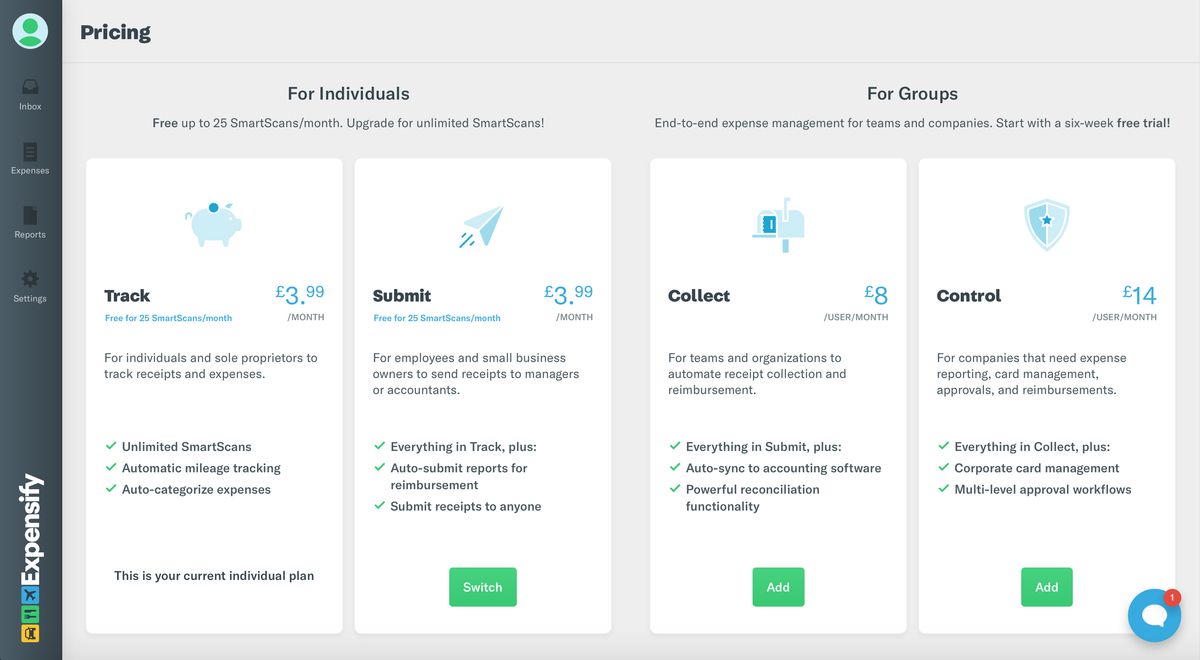The width and height of the screenshot is (1200, 660).
Task: Click Switch on the Submit plan
Action: tap(482, 587)
